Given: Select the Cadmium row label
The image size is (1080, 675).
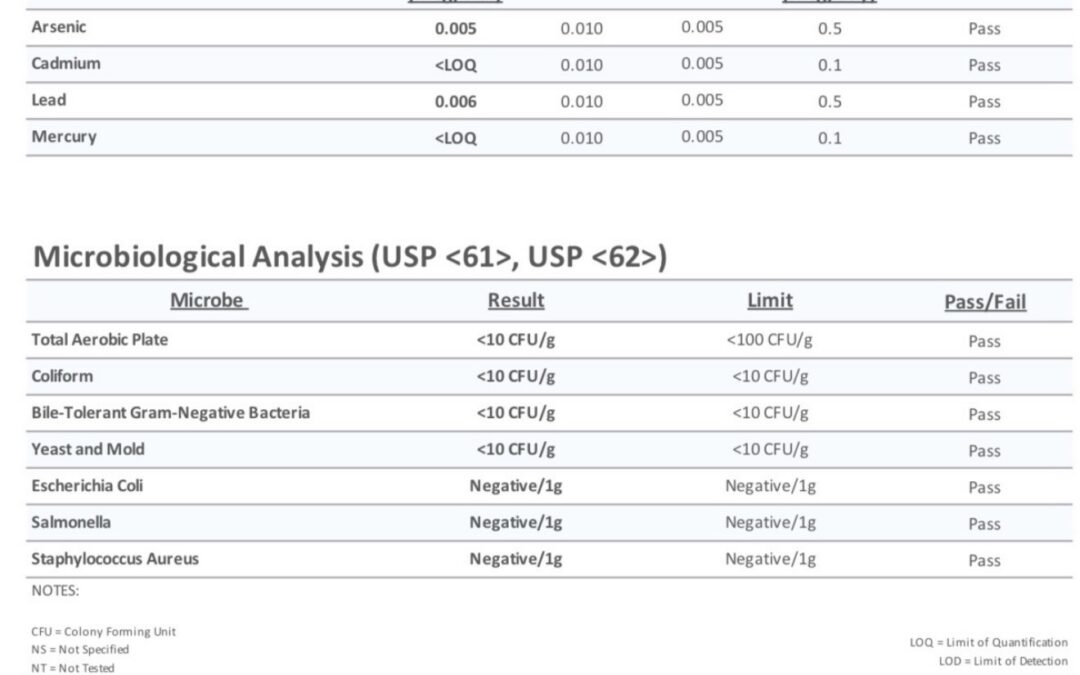Looking at the screenshot, I should tap(66, 63).
